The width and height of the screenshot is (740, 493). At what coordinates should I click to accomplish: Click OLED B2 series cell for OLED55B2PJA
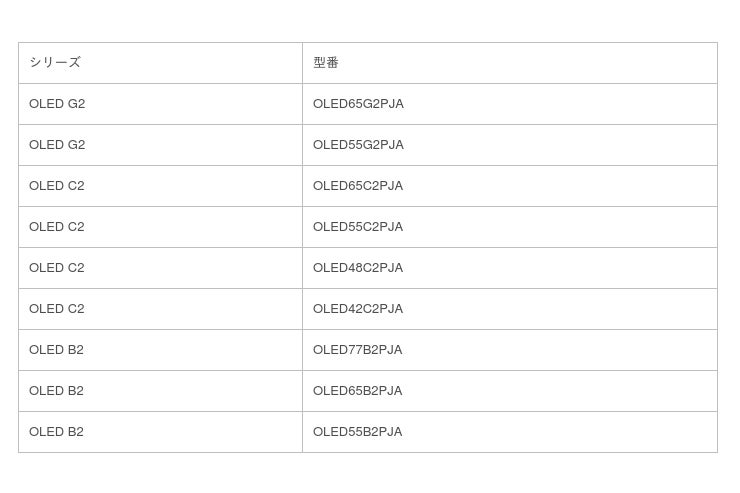click(x=56, y=432)
